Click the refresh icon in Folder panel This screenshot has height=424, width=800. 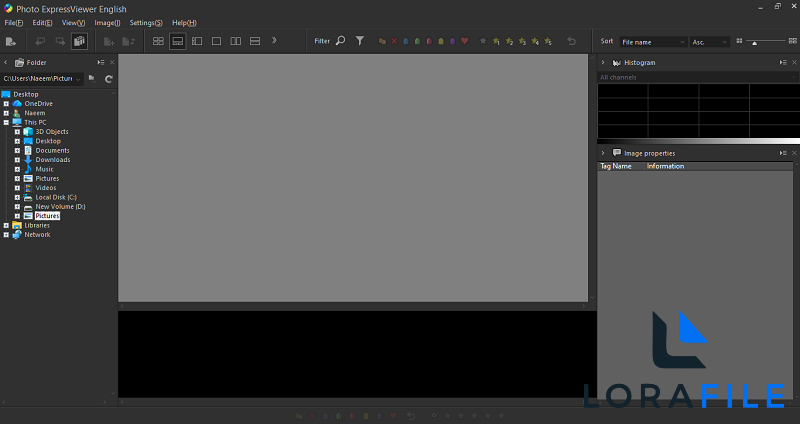coord(108,79)
